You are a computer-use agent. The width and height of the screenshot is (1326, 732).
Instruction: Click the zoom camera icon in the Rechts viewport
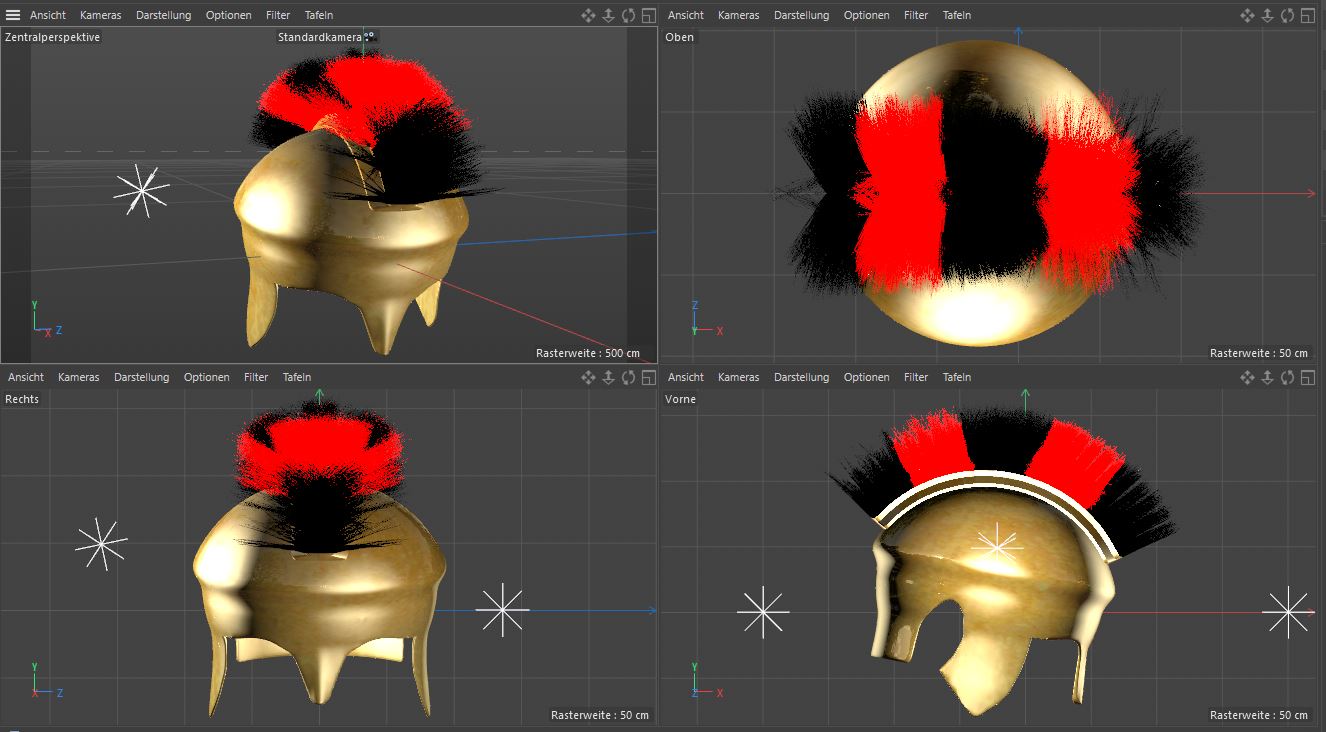[609, 377]
